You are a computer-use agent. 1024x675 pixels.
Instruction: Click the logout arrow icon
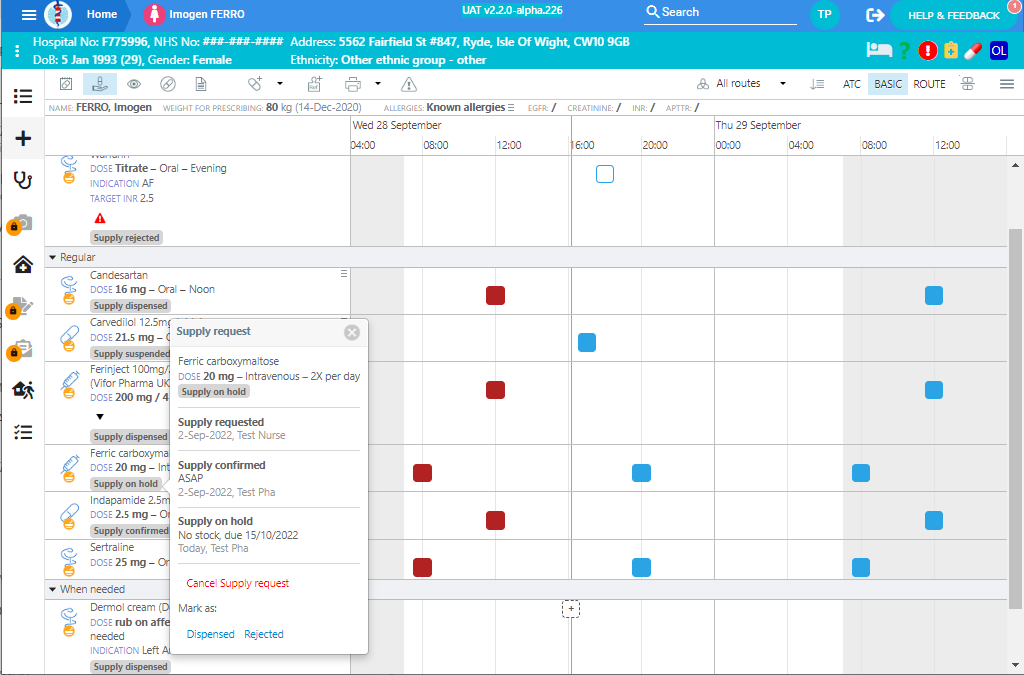pos(875,15)
